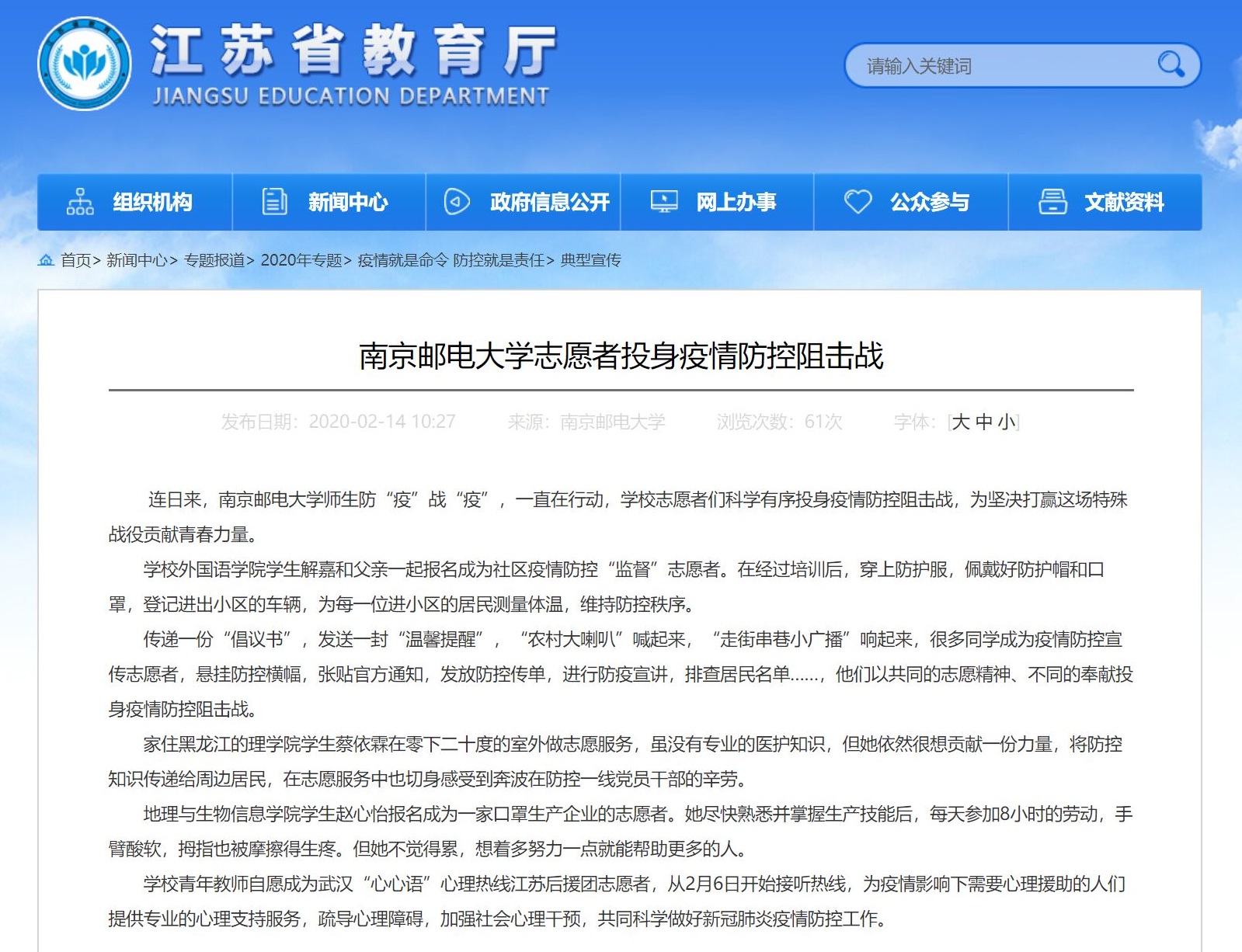Click the circular arrow icon beside 政府信息公开
Screen dimensions: 1242x952
pos(457,202)
